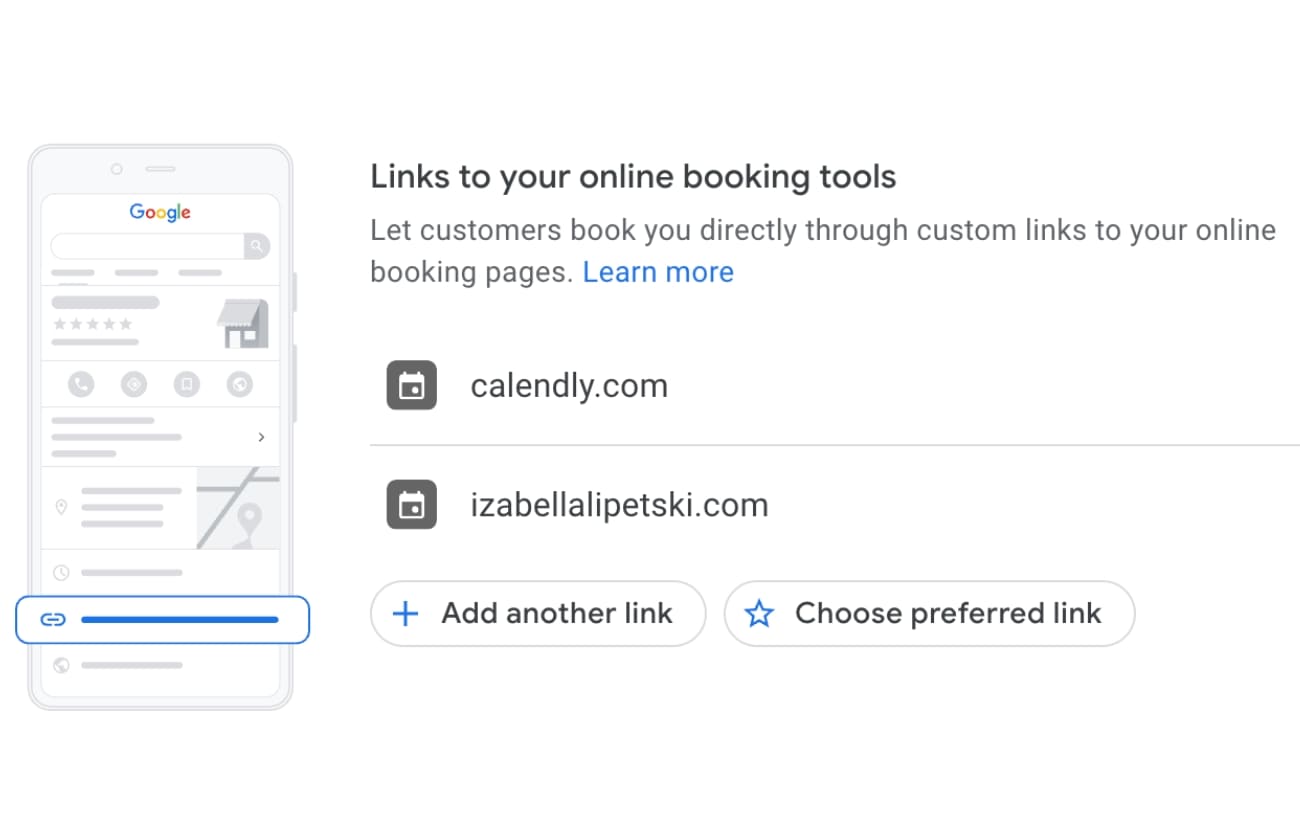
Task: Click the magnifier search icon in phone mockup
Action: coord(257,246)
